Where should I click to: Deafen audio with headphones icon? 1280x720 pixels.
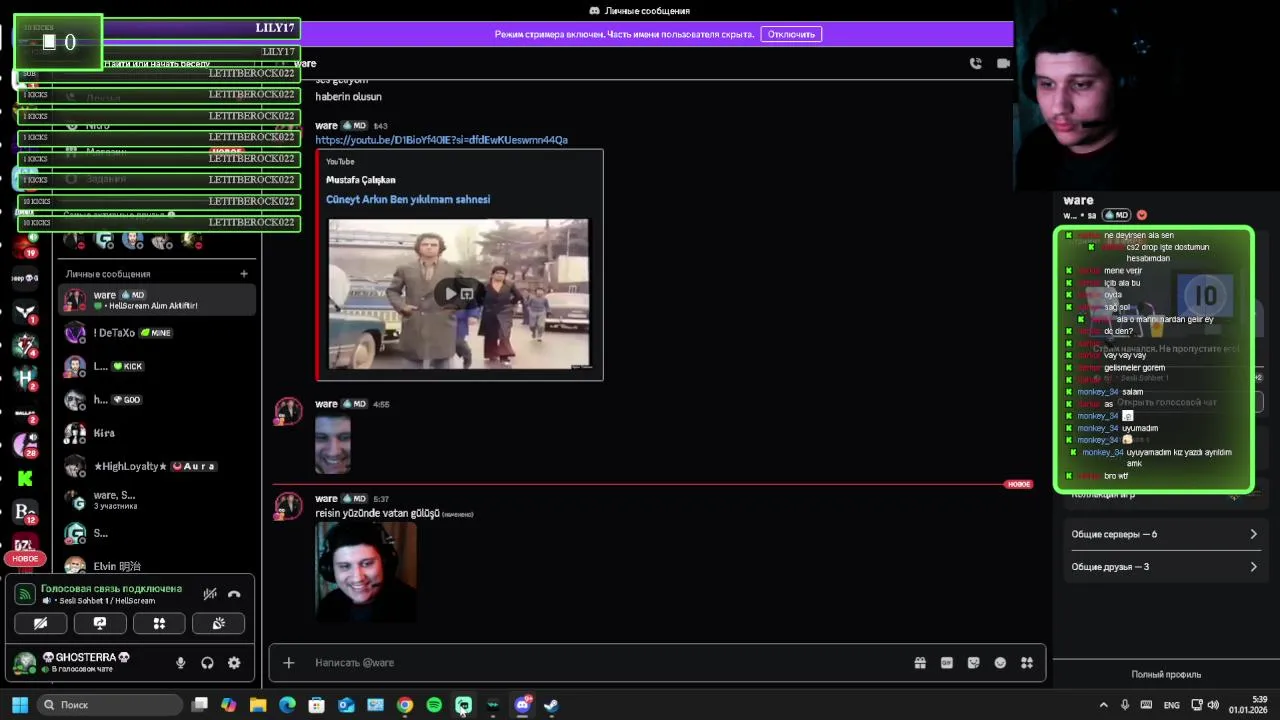[x=207, y=662]
